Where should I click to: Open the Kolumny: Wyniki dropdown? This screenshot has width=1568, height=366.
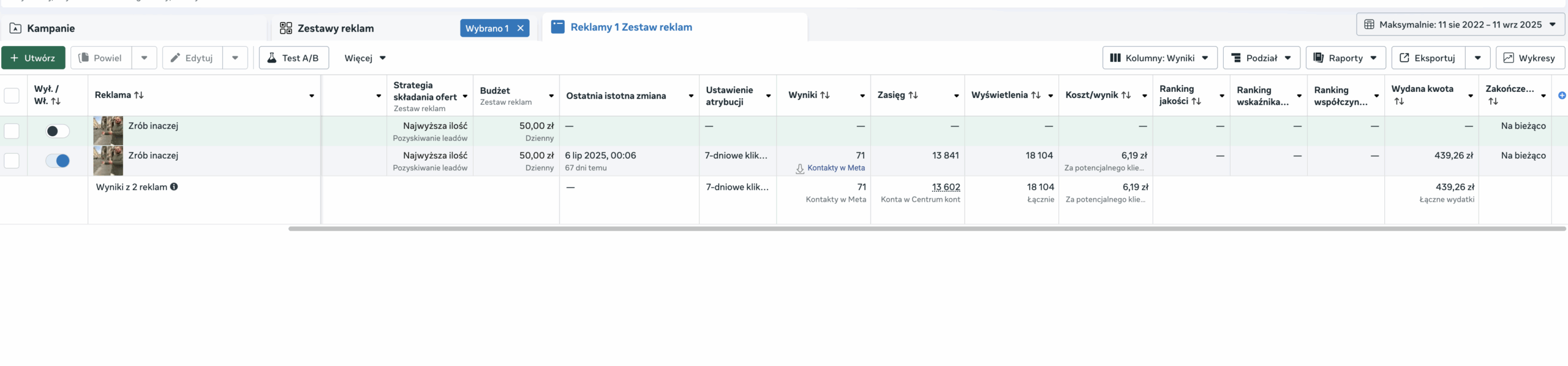pos(1159,58)
